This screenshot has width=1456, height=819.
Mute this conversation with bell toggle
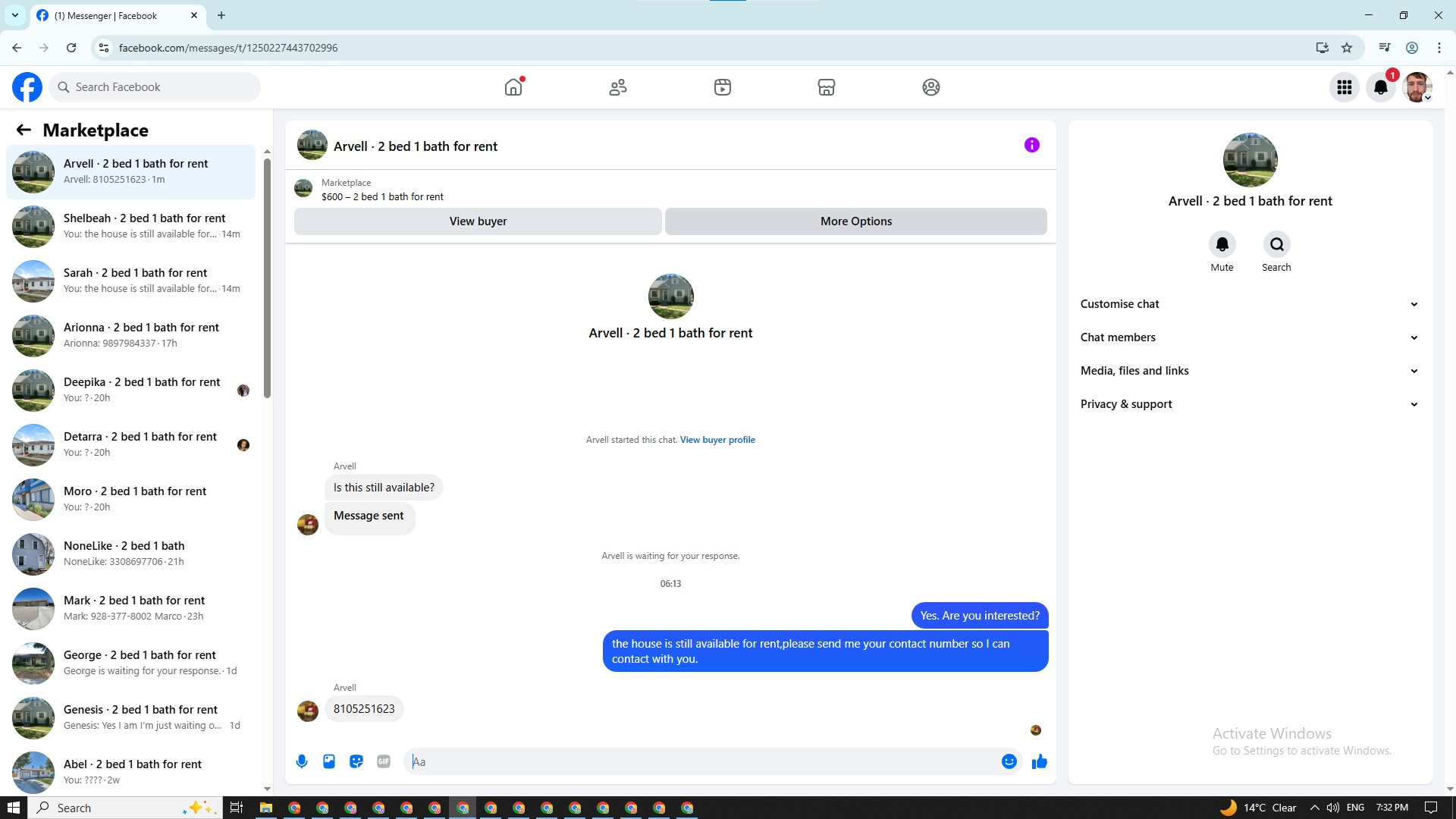click(x=1222, y=245)
